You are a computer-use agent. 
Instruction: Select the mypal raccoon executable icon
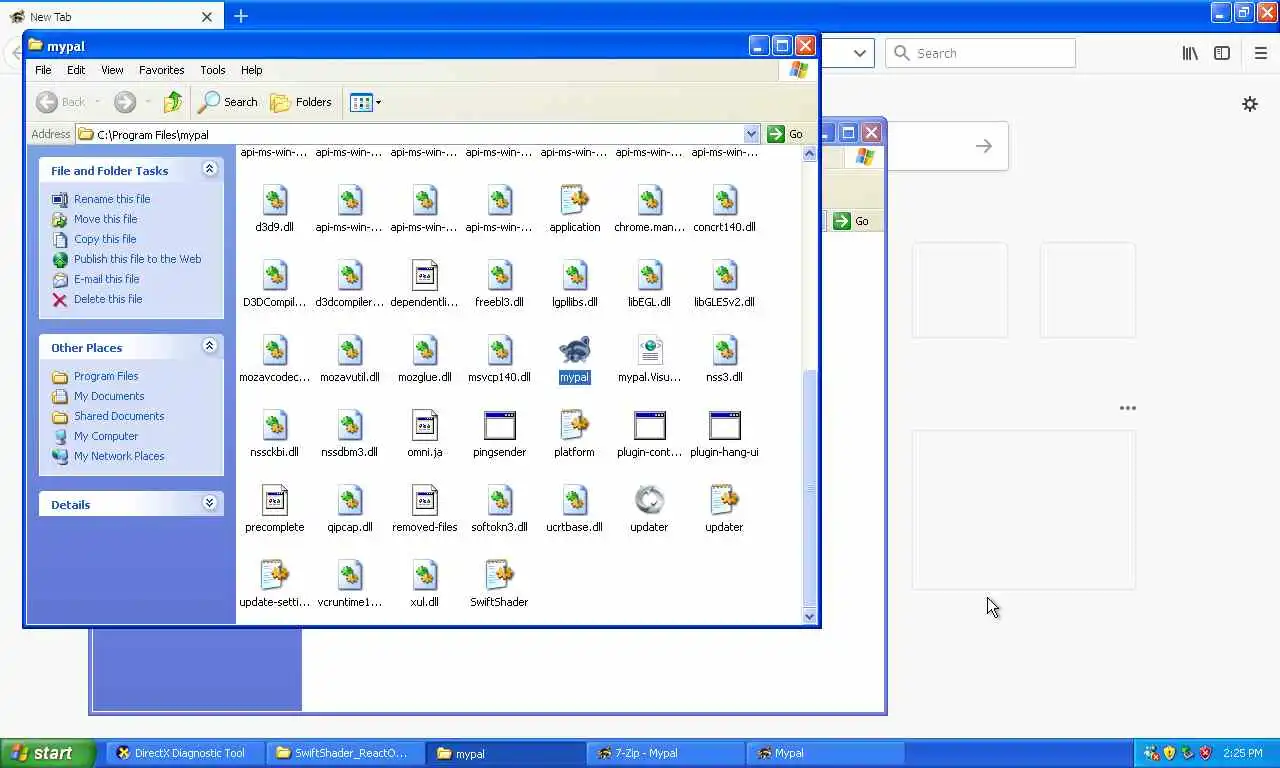575,350
